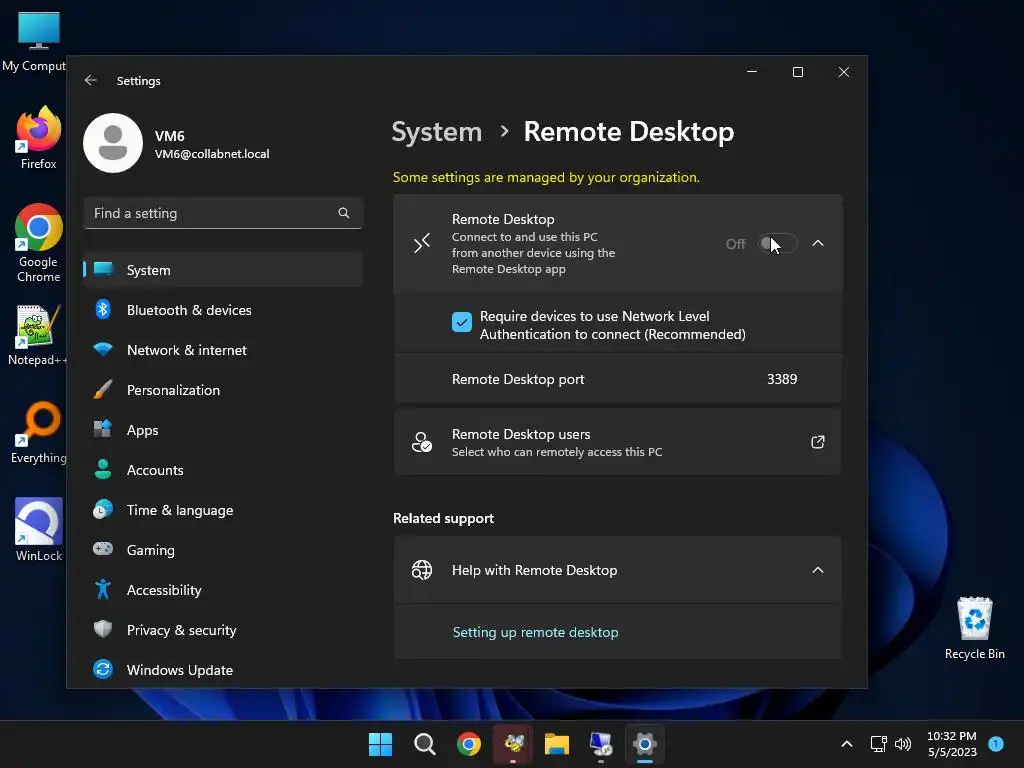Open Apps settings category
This screenshot has height=768, width=1024.
tap(223, 430)
